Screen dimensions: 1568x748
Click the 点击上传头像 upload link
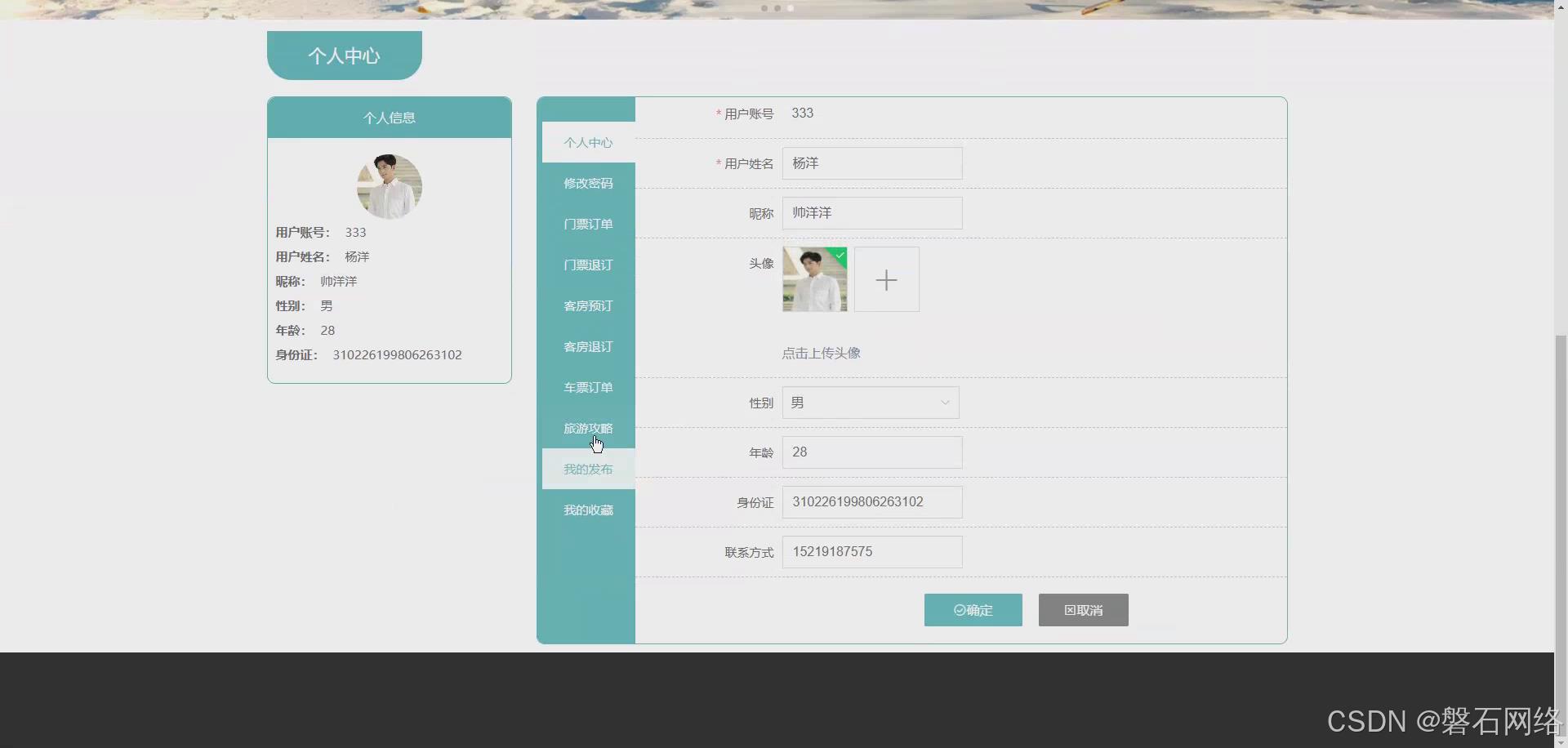820,353
